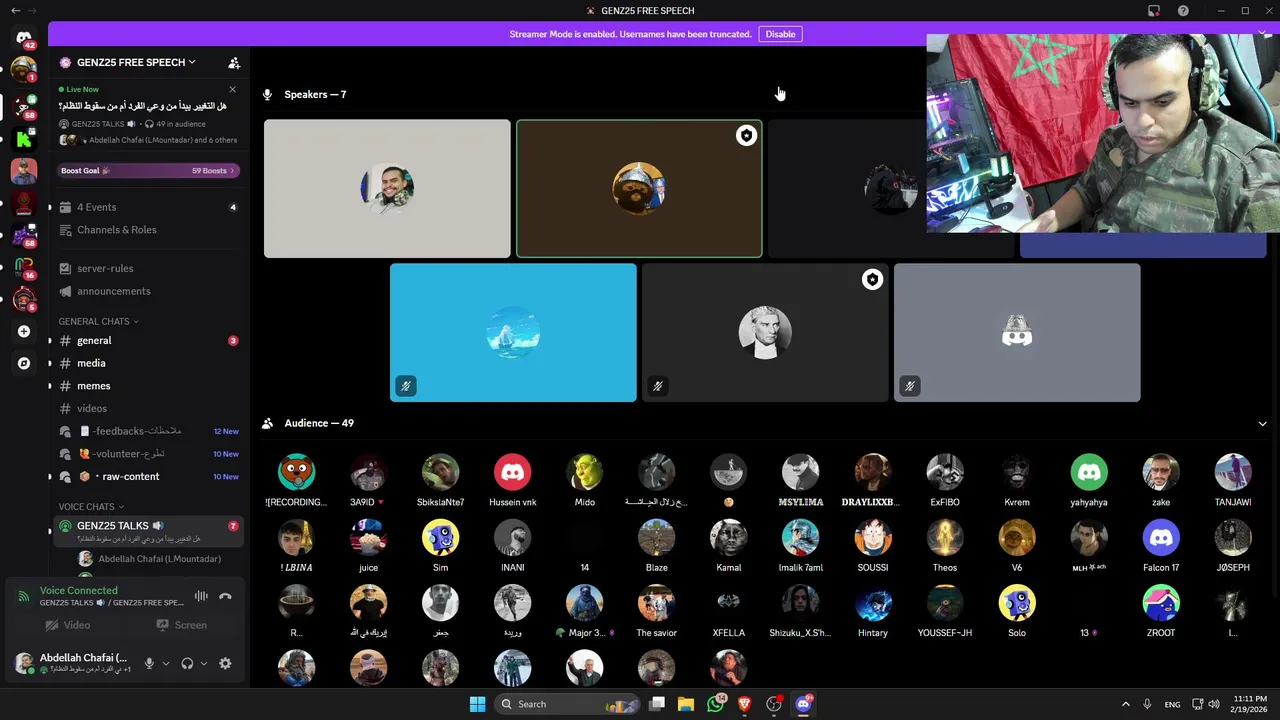Open File Explorer from the taskbar
The height and width of the screenshot is (720, 1280).
686,704
